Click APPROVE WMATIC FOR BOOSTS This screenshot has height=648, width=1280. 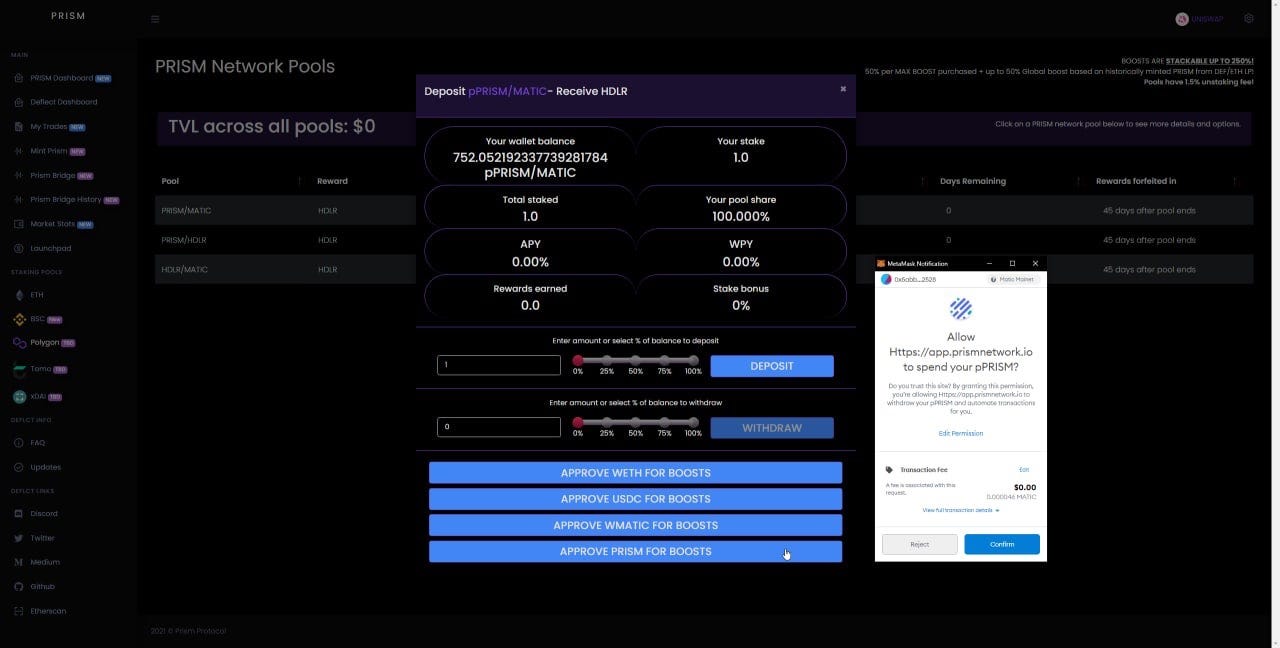tap(635, 525)
